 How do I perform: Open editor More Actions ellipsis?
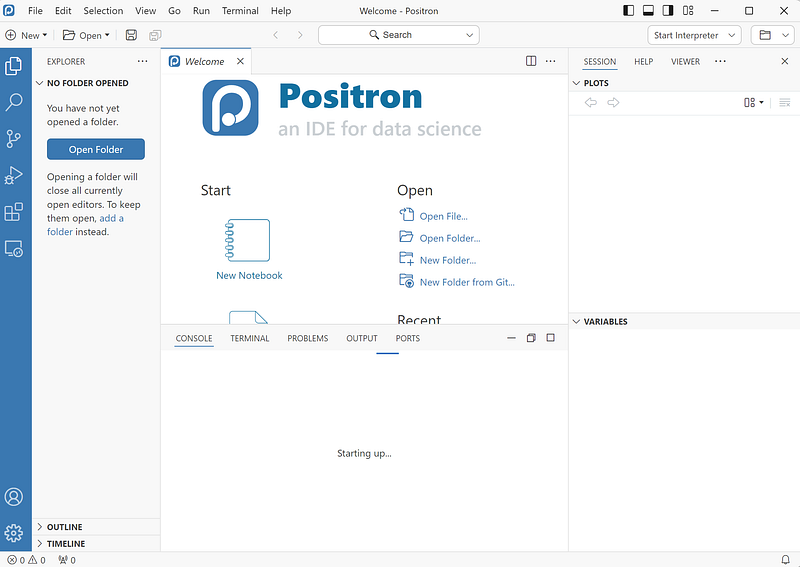tap(551, 61)
